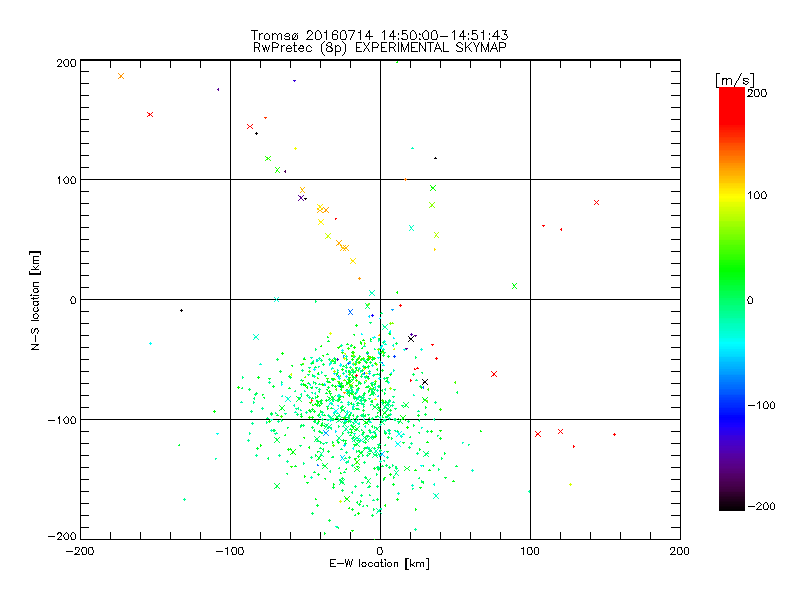This screenshot has width=800, height=600.
Task: Click the red region of the colorbar
Action: click(732, 105)
